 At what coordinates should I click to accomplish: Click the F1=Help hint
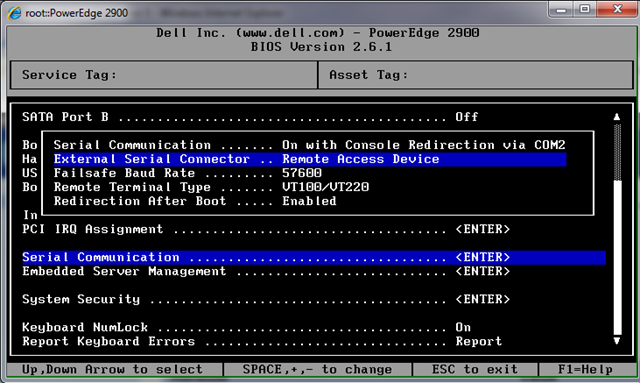[585, 369]
